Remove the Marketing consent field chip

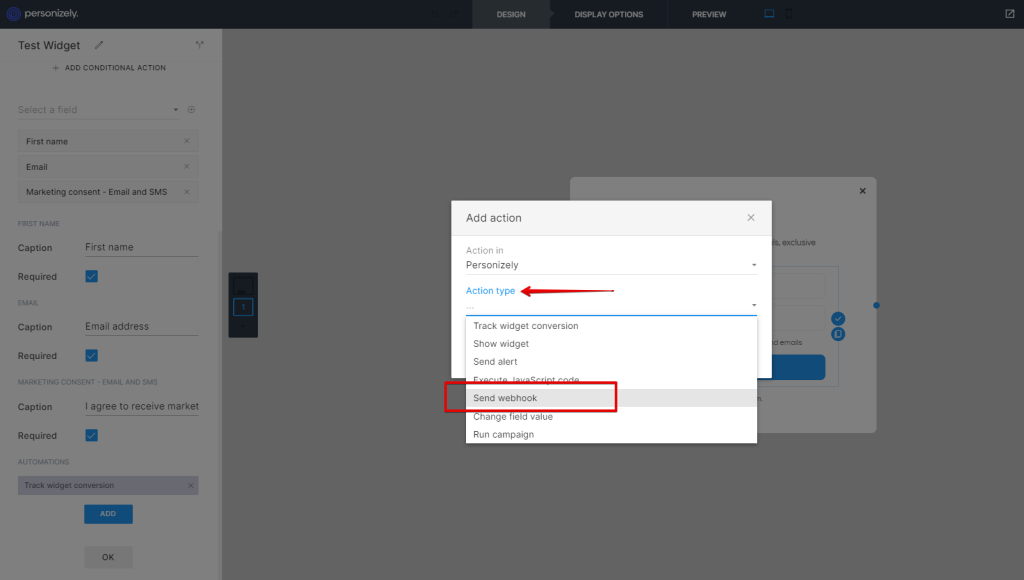[x=187, y=192]
